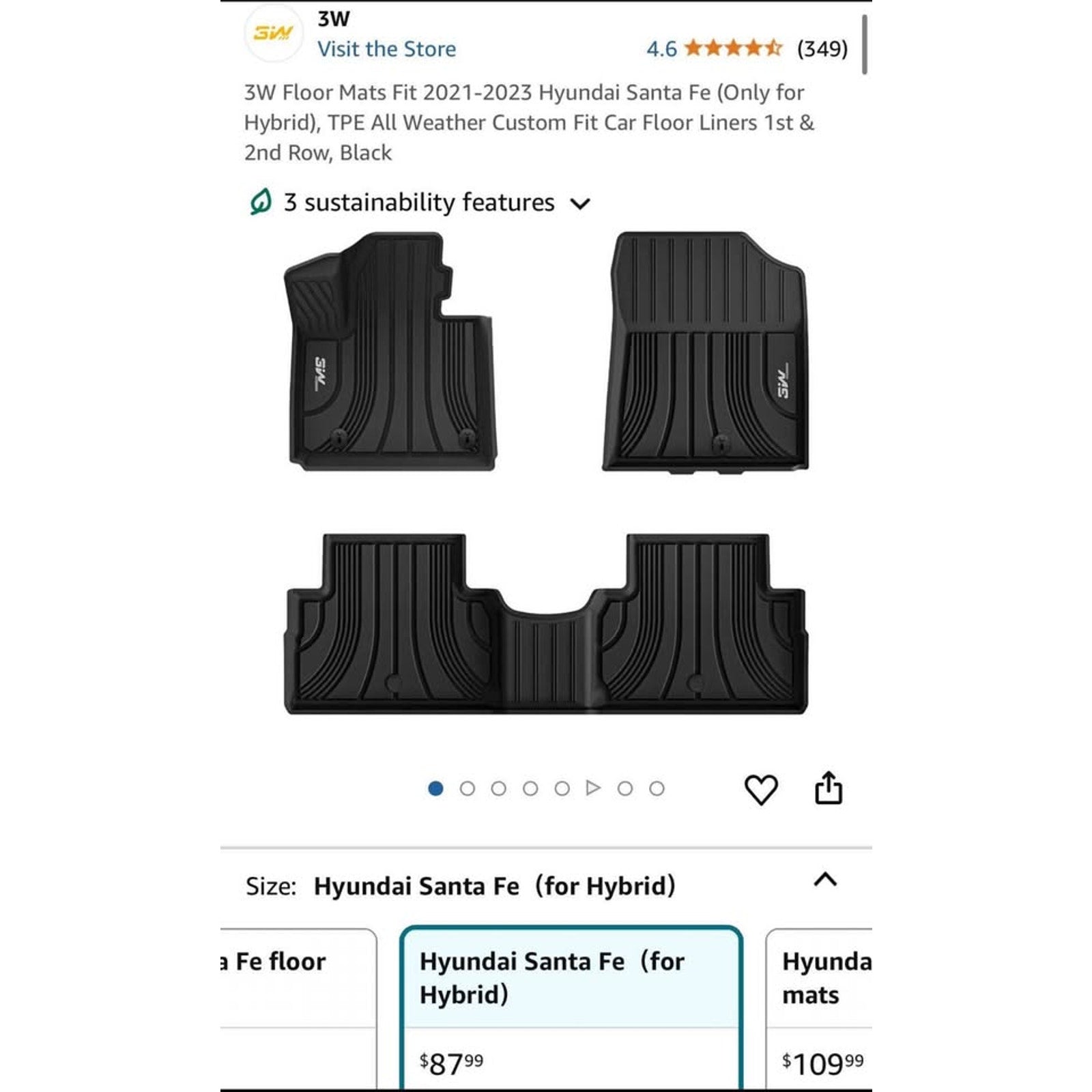Tap the 3W store logo icon

274,33
